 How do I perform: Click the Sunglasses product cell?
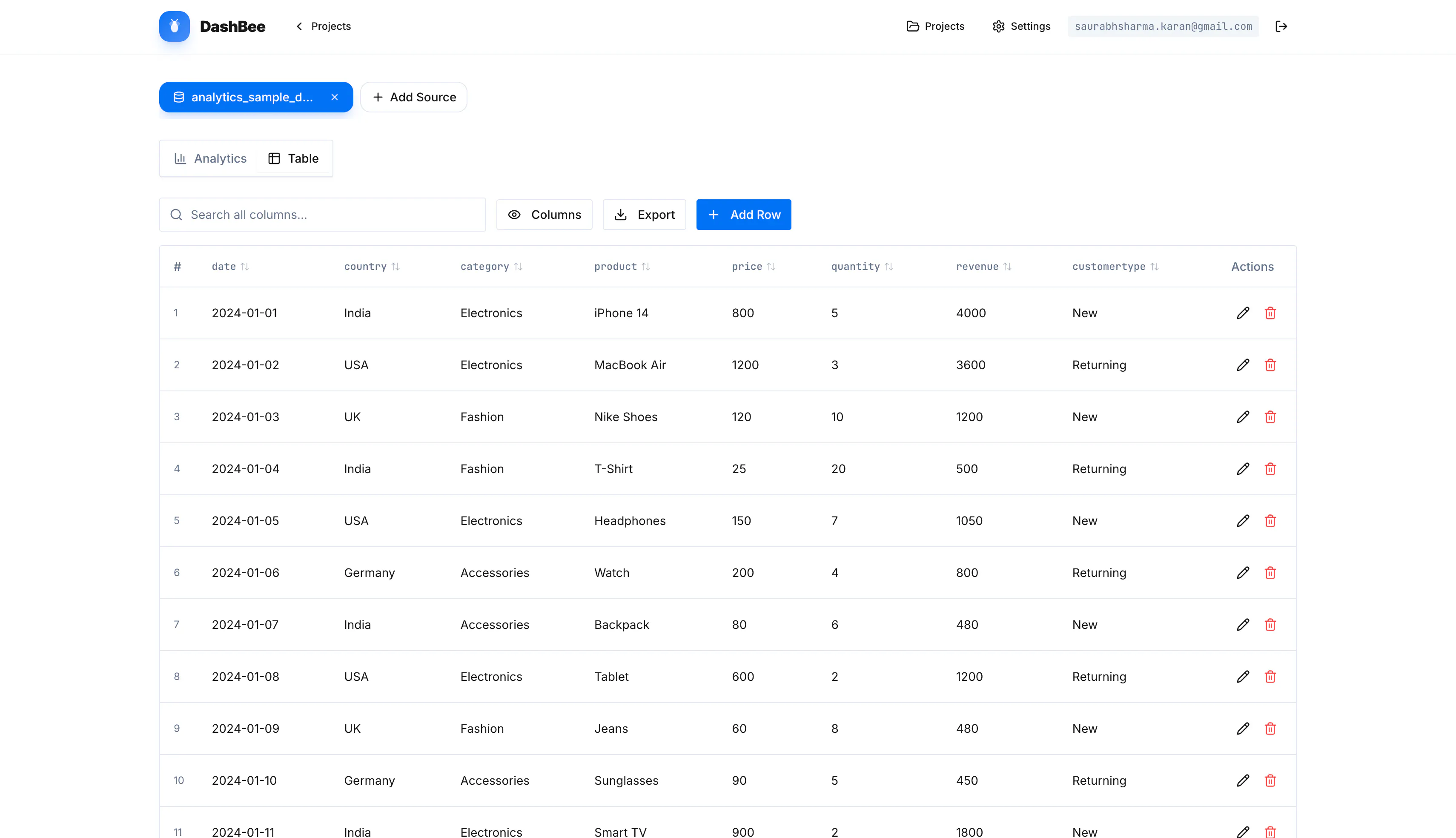coord(627,781)
